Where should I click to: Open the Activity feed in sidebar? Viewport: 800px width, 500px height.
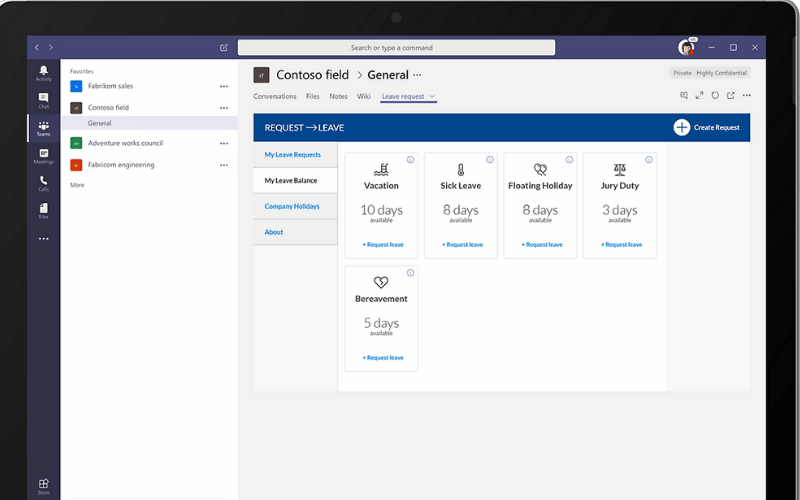coord(44,72)
